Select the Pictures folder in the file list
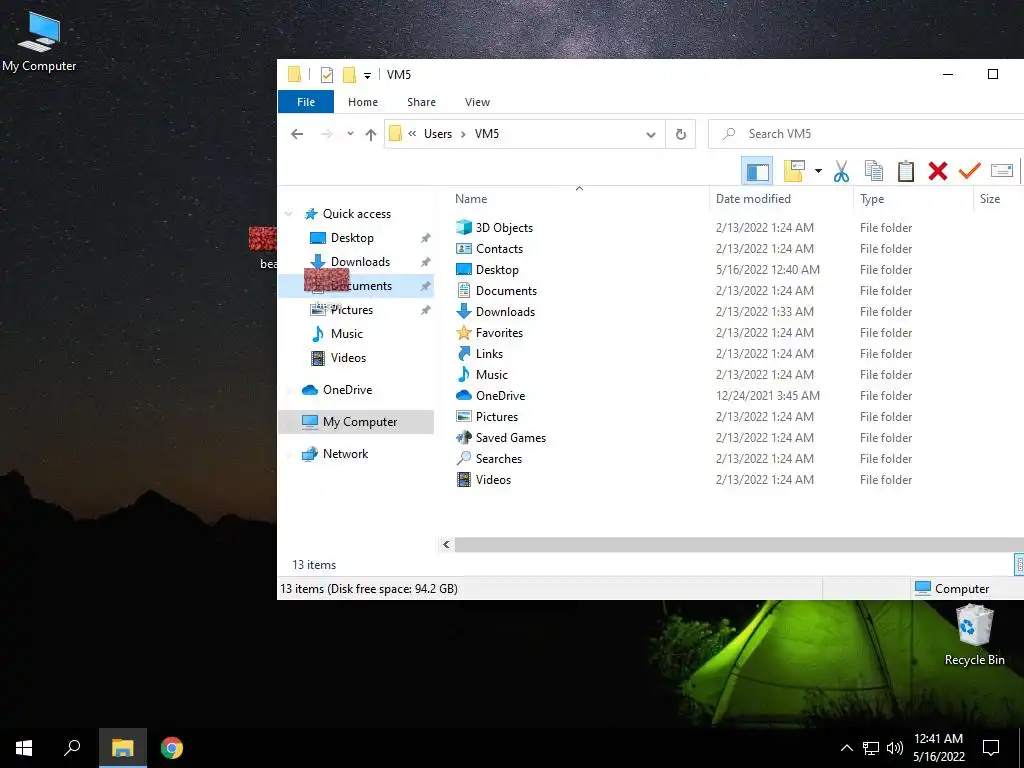Screen dimensions: 1024x768 [496, 417]
